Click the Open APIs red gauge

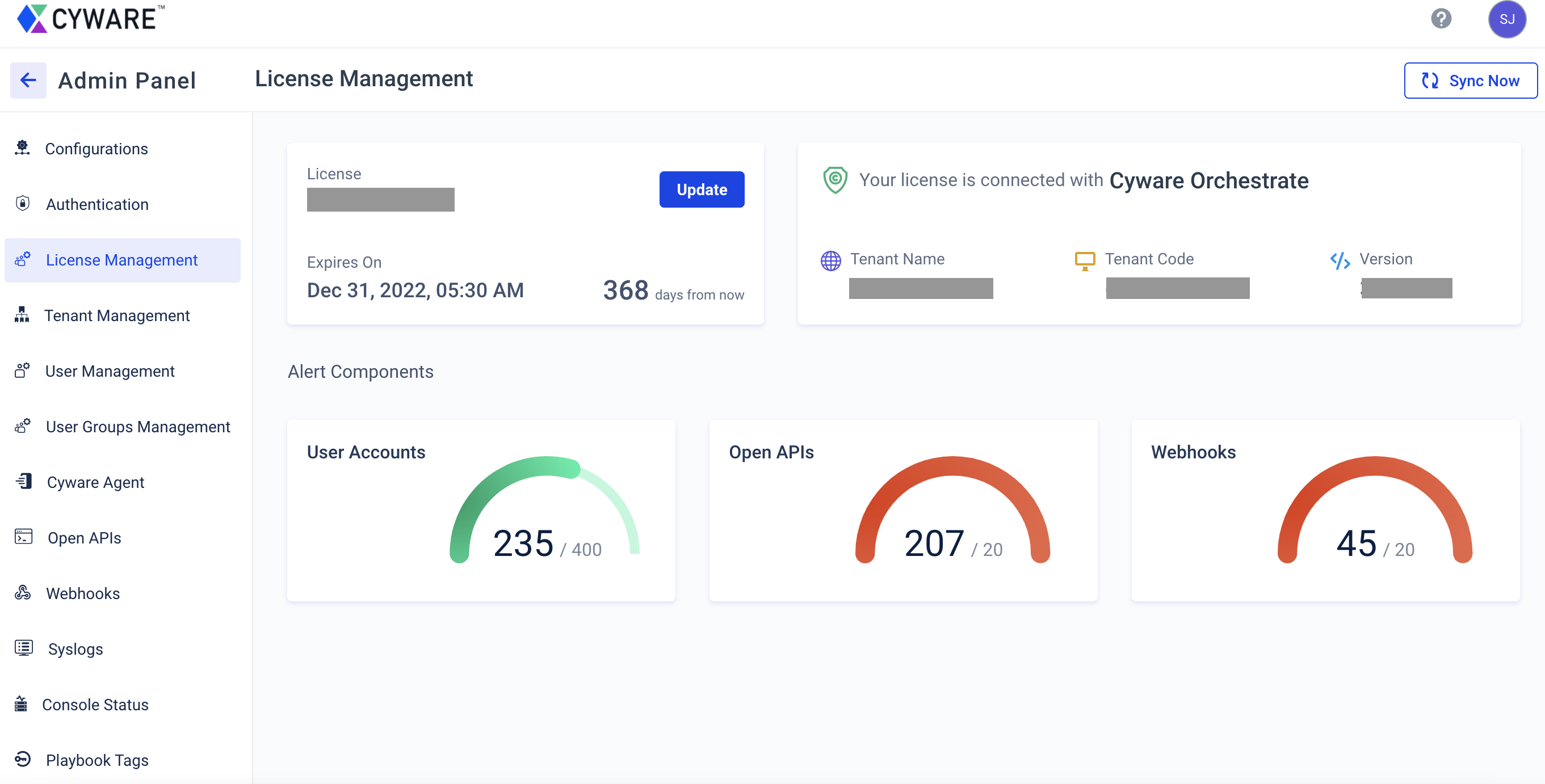pos(952,509)
